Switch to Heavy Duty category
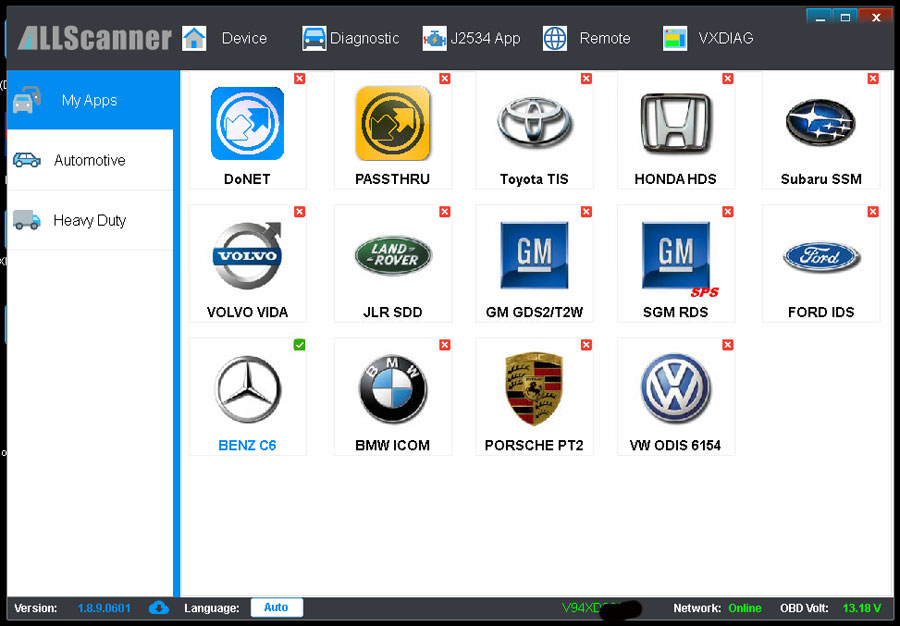The image size is (900, 626). [x=90, y=220]
